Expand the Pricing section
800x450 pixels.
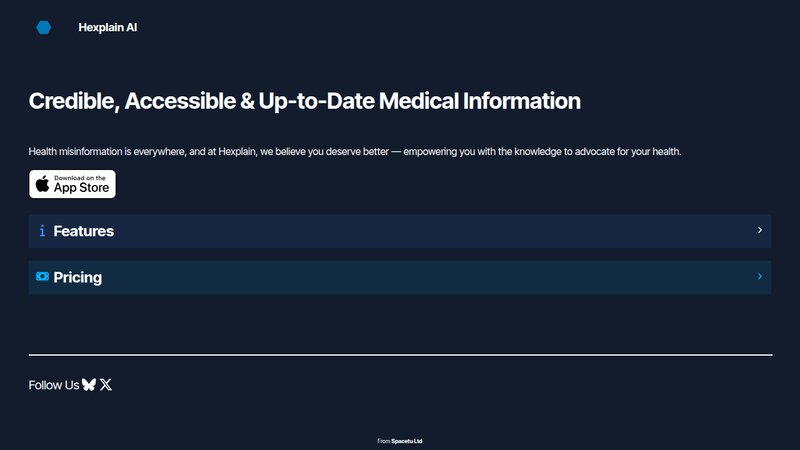coord(400,278)
